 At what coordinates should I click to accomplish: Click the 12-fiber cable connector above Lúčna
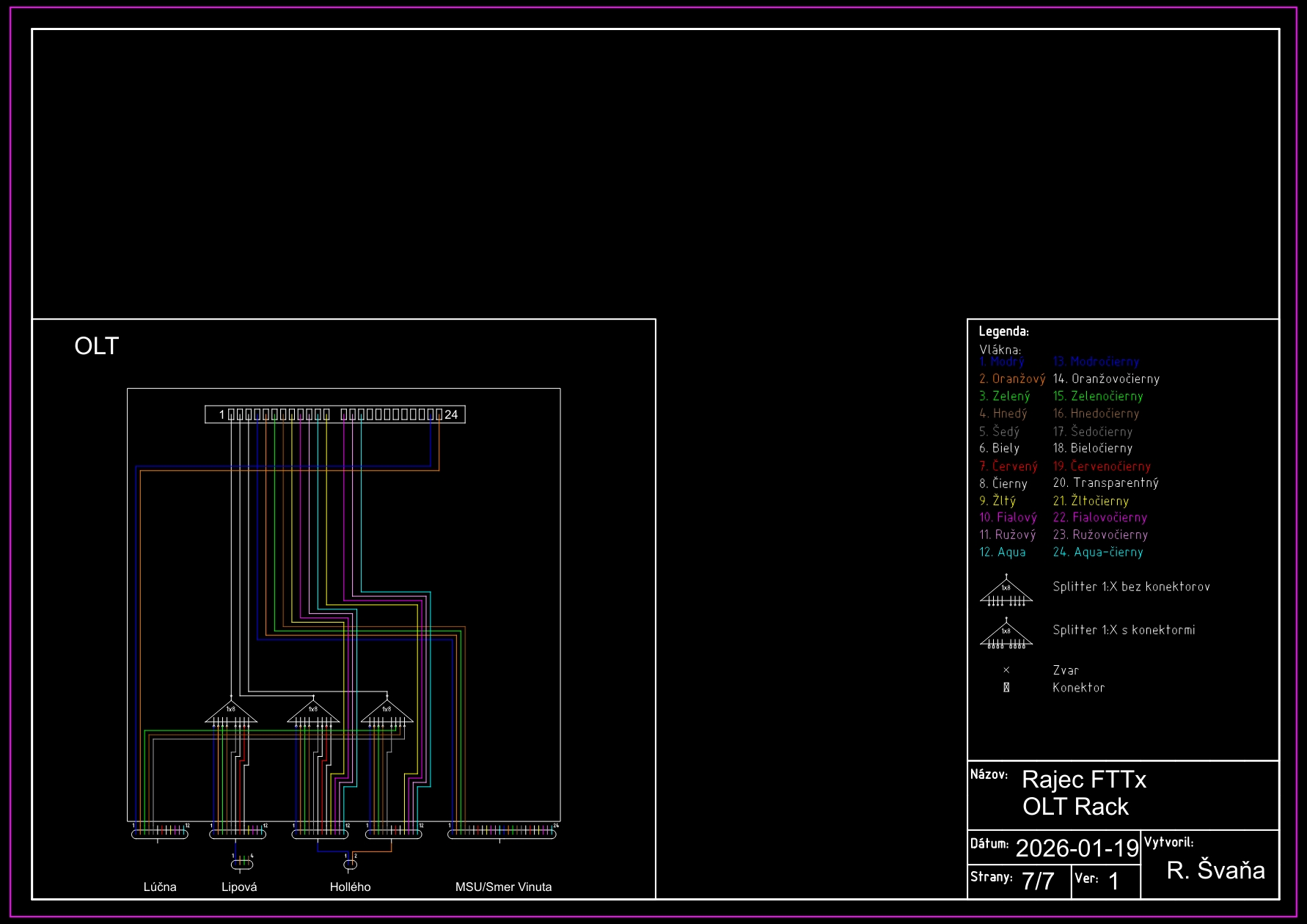pyautogui.click(x=160, y=834)
